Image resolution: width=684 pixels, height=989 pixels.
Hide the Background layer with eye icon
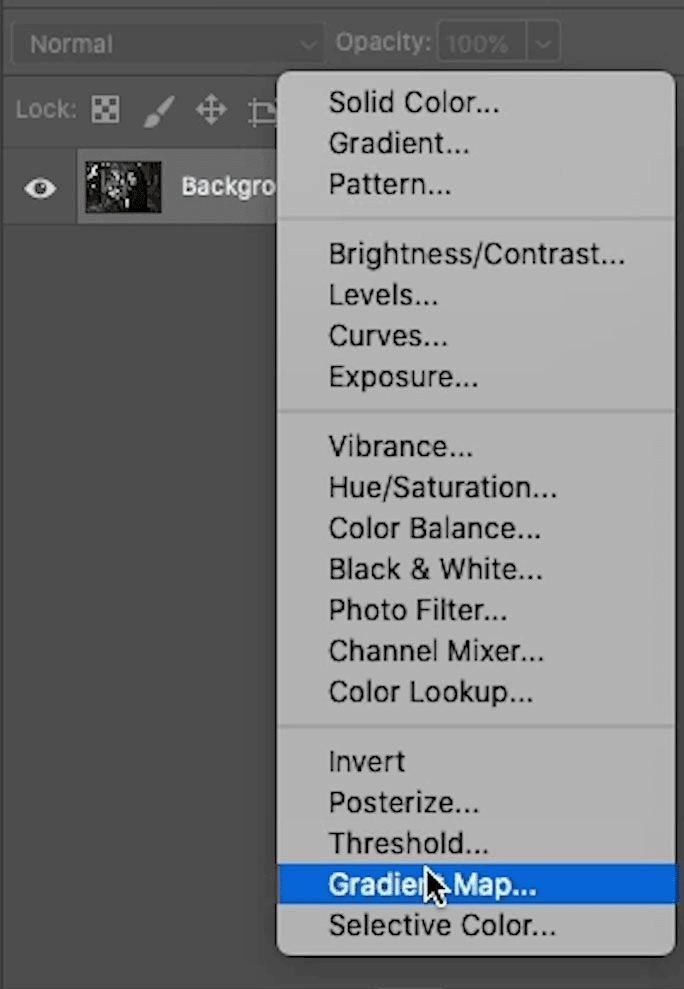tap(40, 188)
